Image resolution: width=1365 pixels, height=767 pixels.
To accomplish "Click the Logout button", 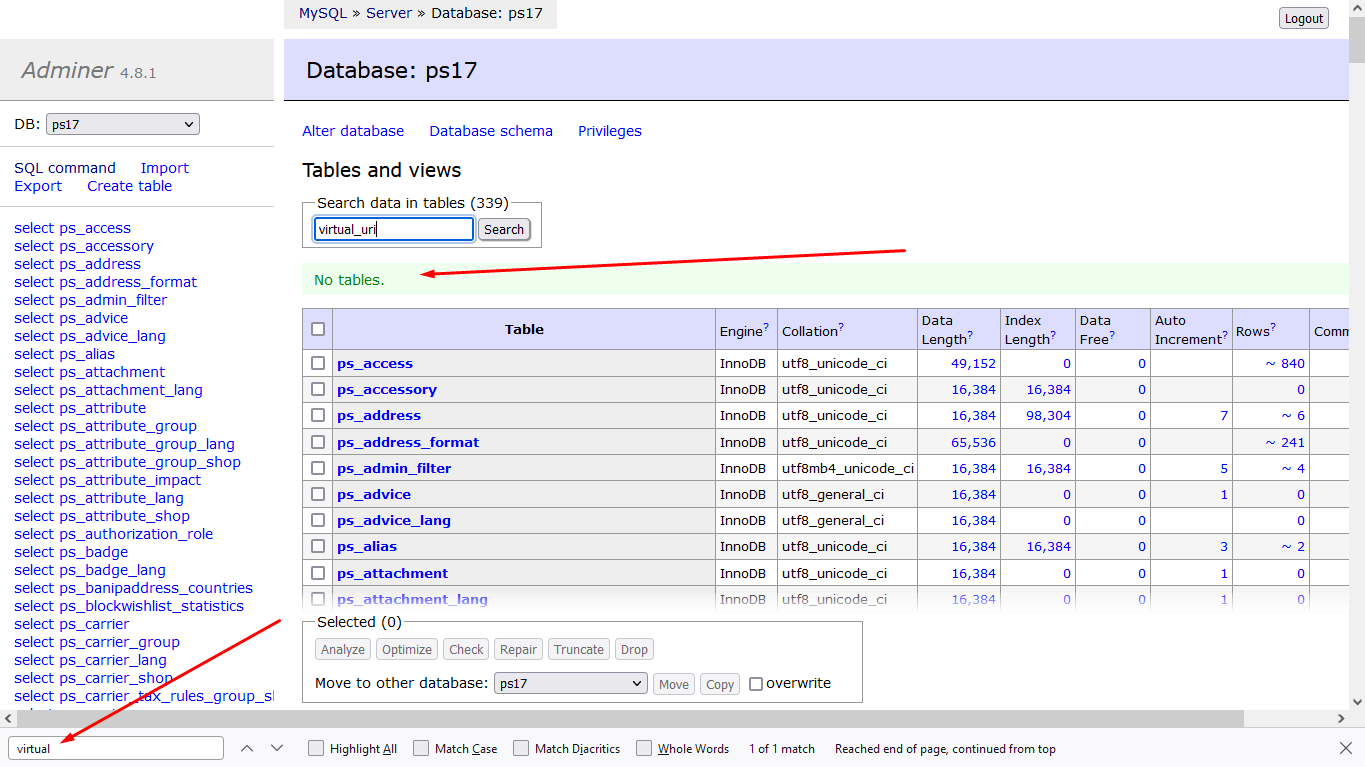I will (1304, 18).
